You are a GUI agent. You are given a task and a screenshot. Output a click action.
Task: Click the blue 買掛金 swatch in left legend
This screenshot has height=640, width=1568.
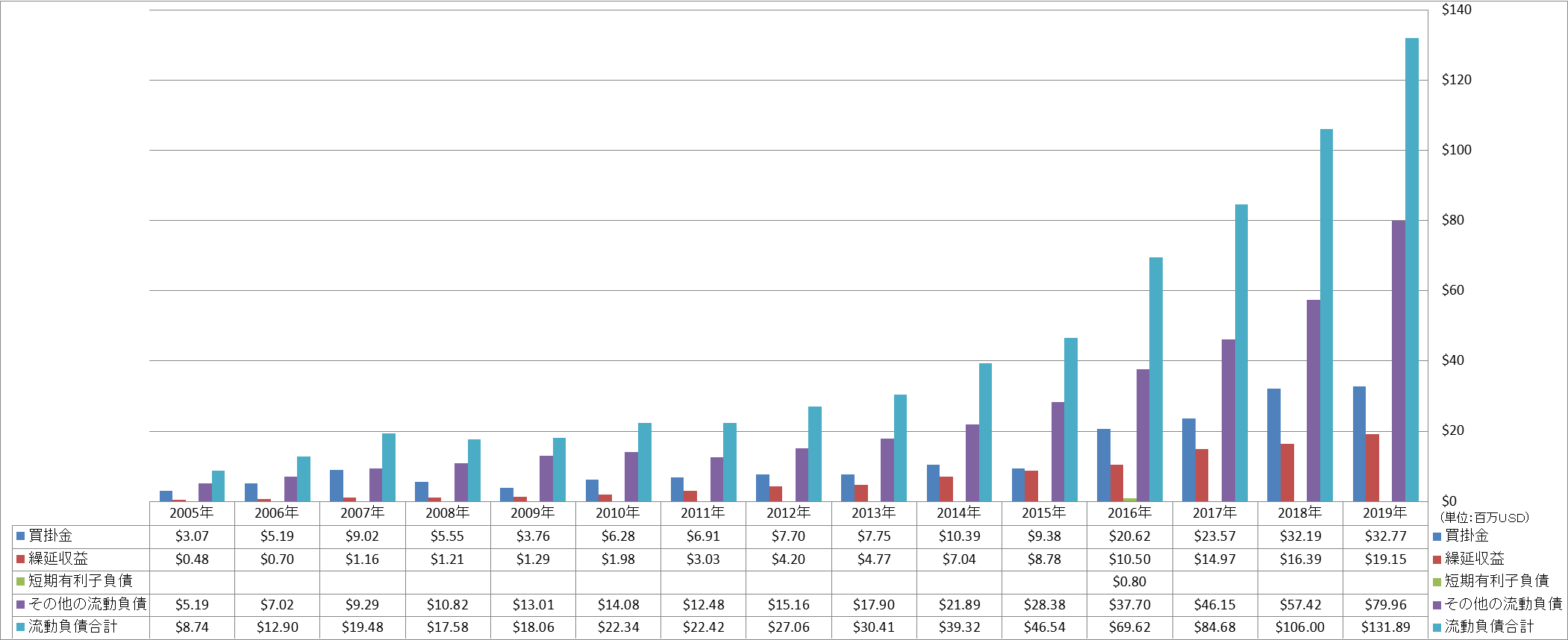pyautogui.click(x=21, y=536)
